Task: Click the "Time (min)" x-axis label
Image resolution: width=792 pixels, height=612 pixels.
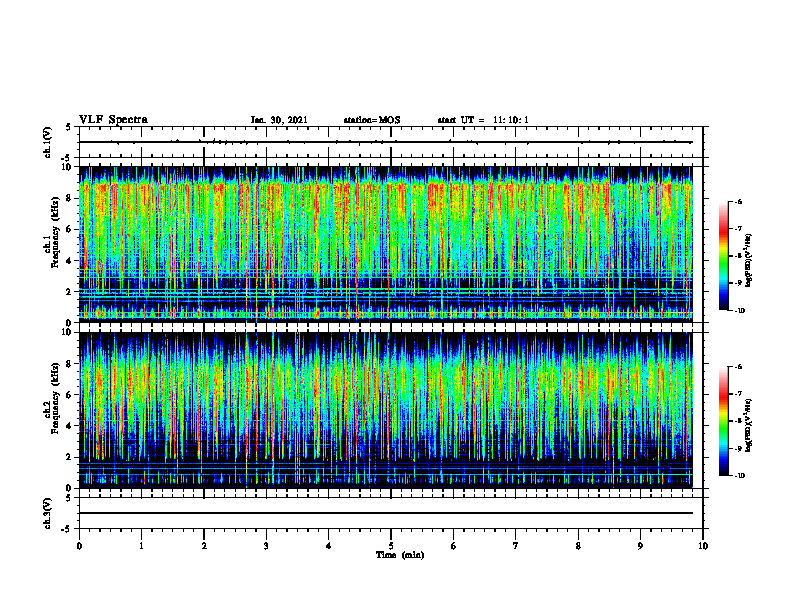Action: (400, 555)
